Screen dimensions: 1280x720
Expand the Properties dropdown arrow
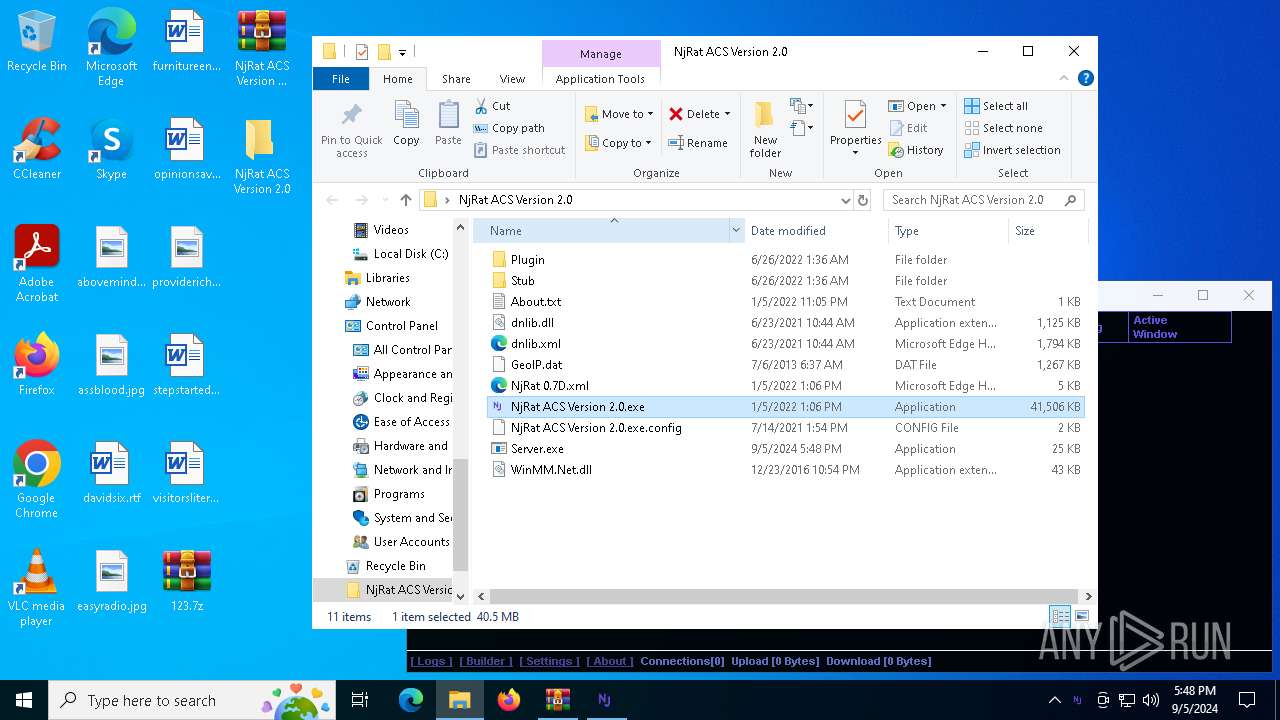[x=855, y=153]
